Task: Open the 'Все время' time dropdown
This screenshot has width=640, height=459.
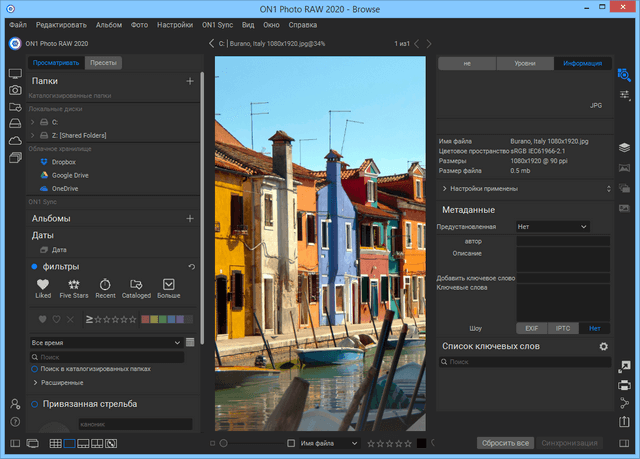Action: 105,343
